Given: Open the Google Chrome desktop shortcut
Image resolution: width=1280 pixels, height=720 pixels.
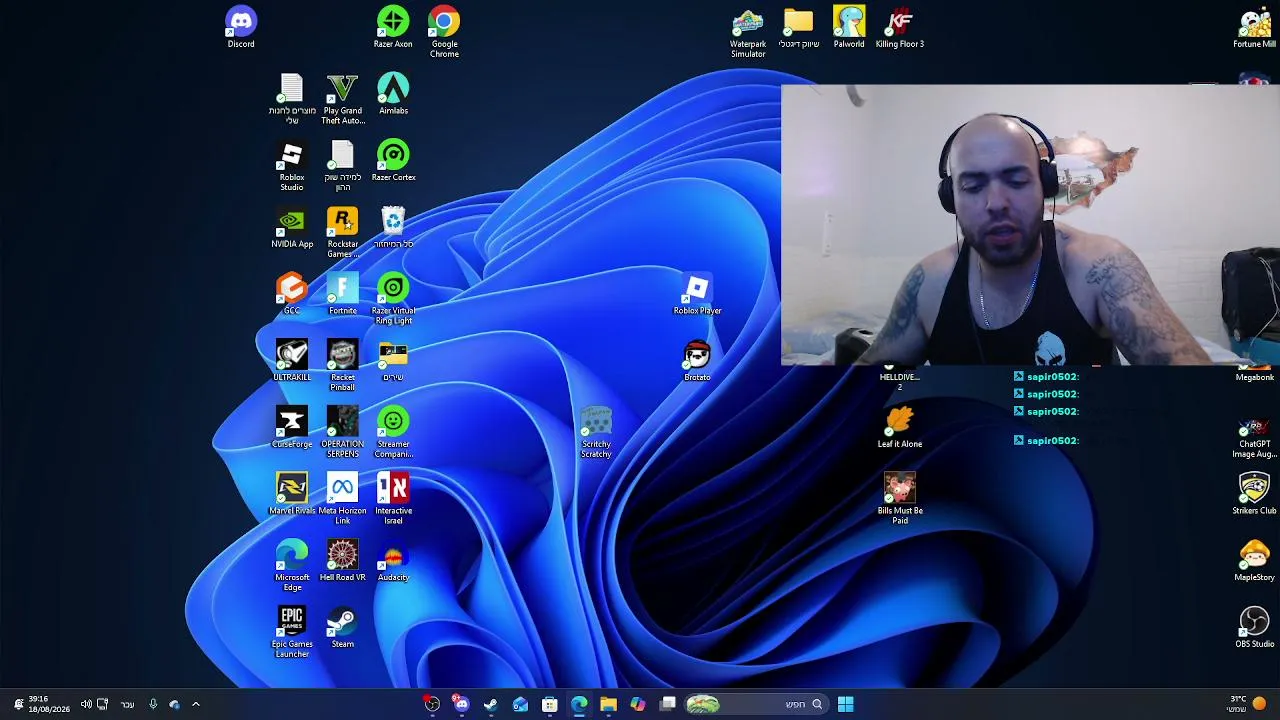Looking at the screenshot, I should pos(444,32).
